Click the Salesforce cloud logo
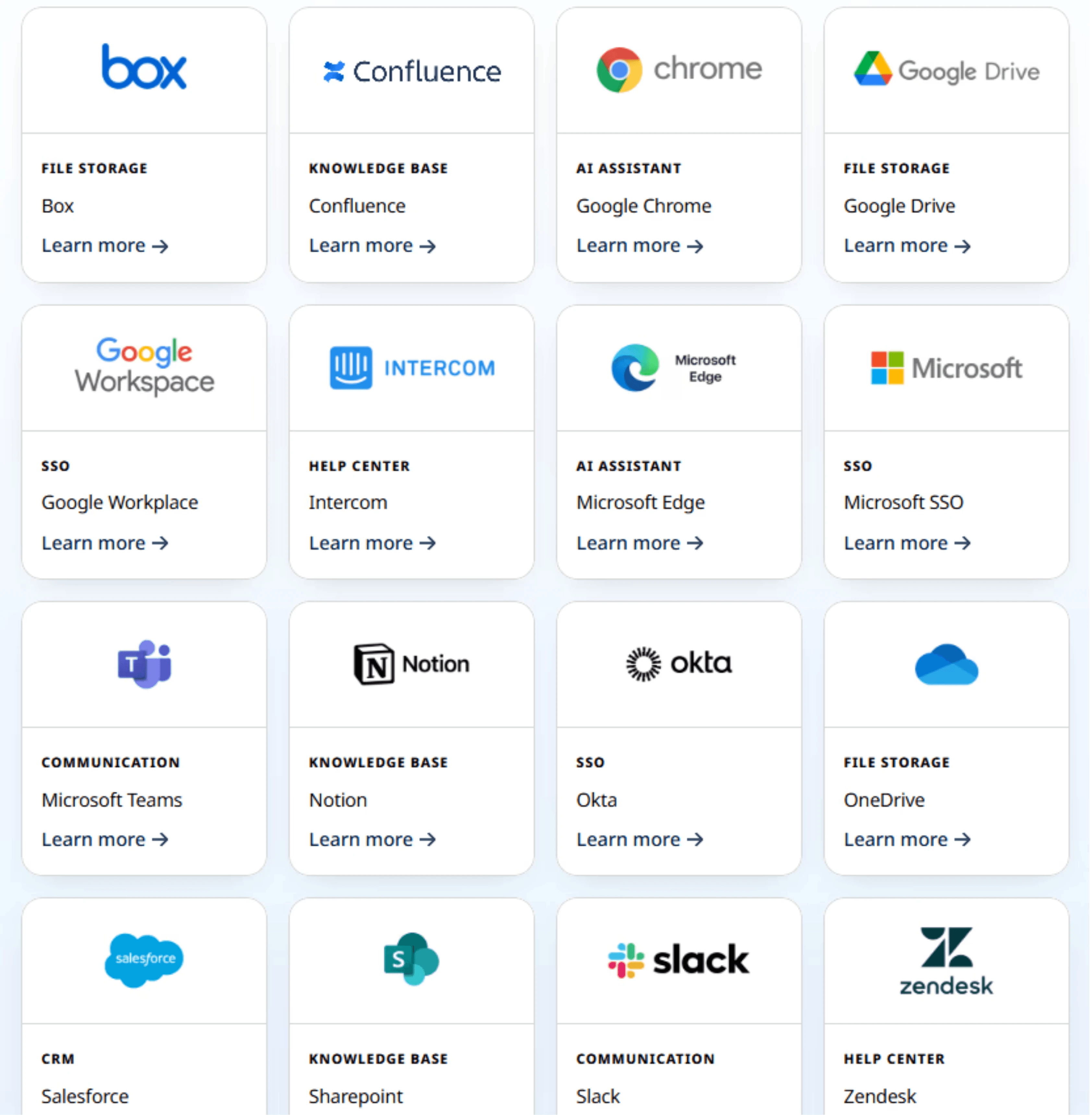Image resolution: width=1092 pixels, height=1115 pixels. pos(144,959)
